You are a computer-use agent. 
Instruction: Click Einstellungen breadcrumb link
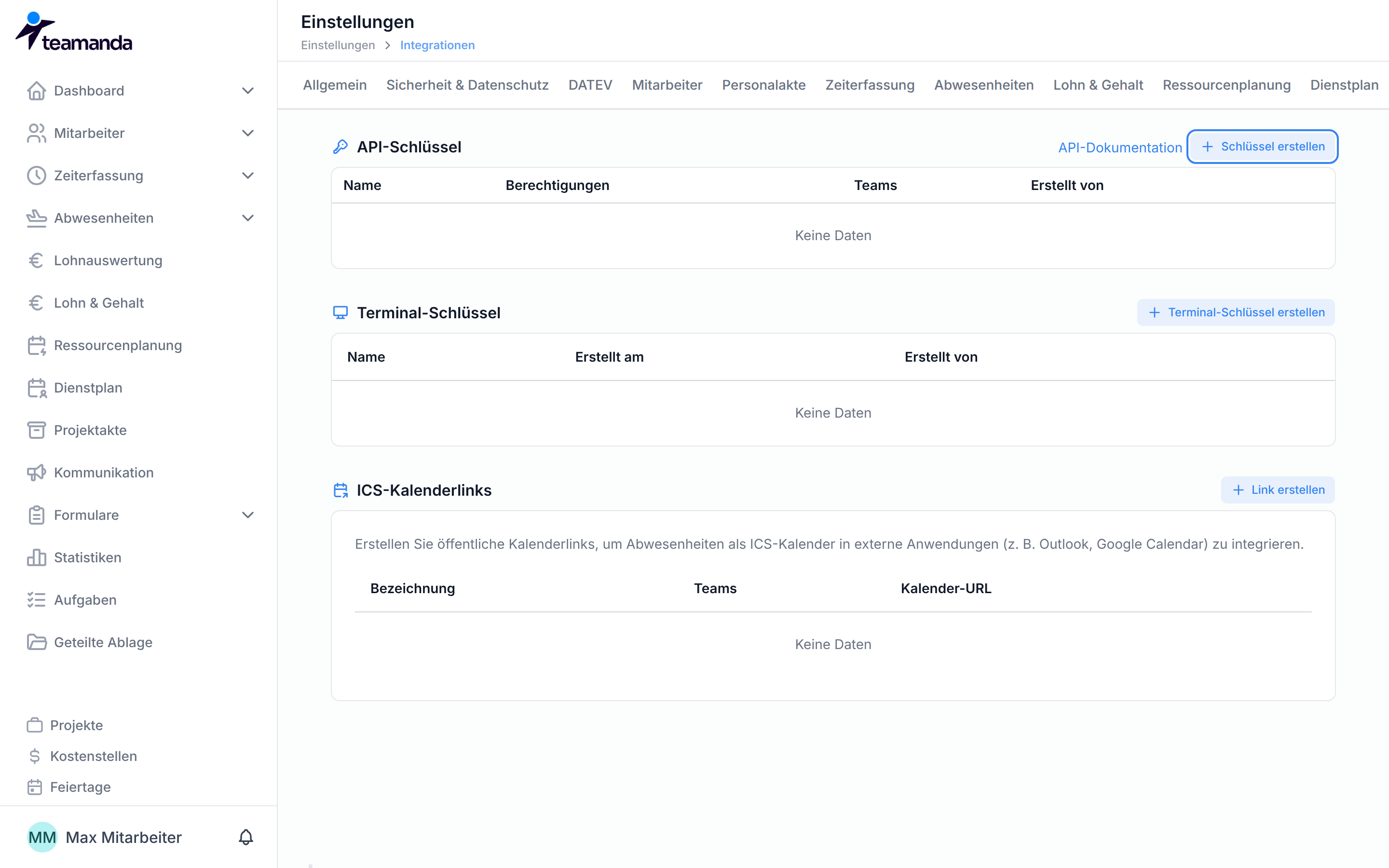point(338,45)
